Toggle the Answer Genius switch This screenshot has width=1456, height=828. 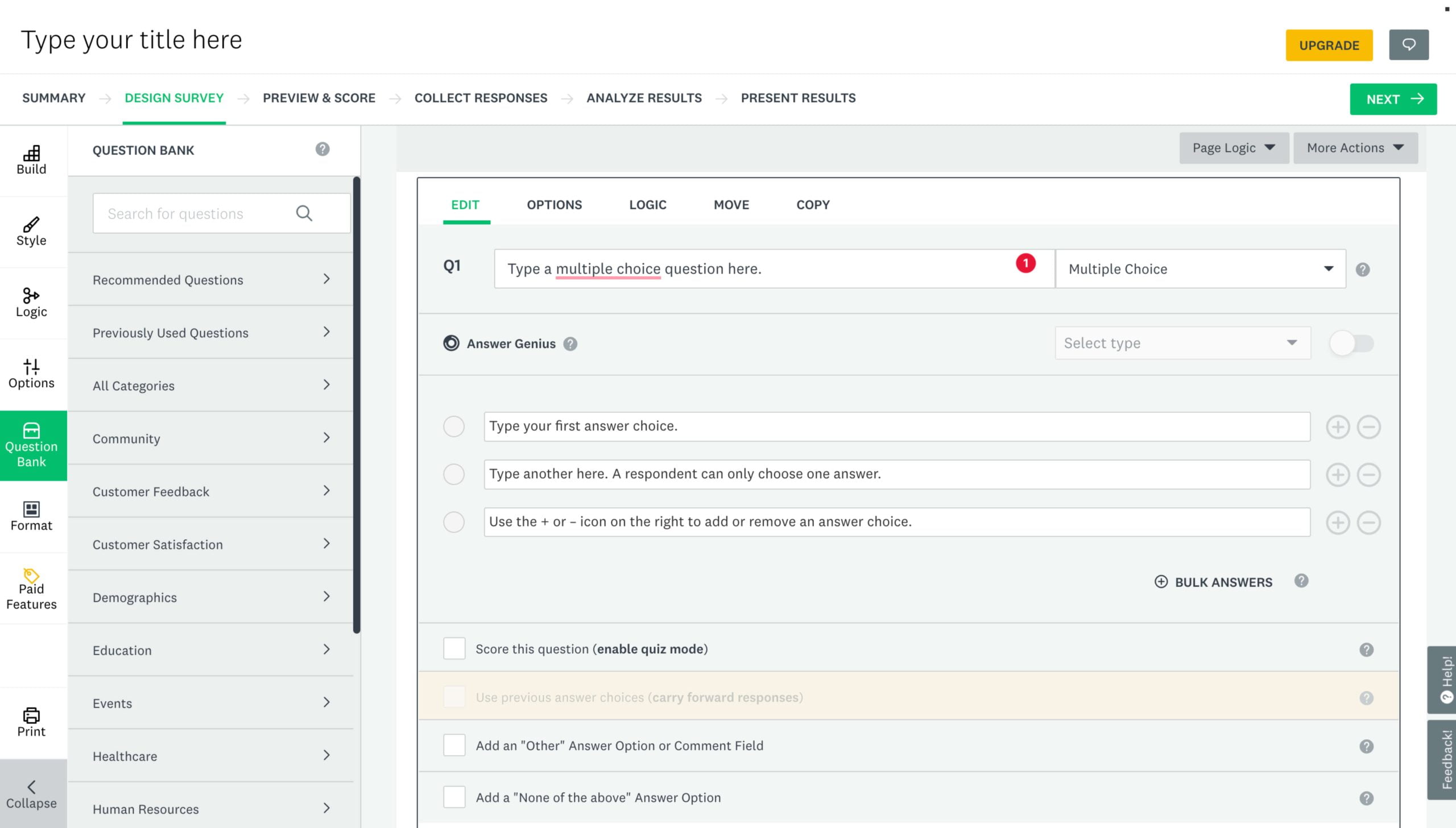(x=1352, y=343)
